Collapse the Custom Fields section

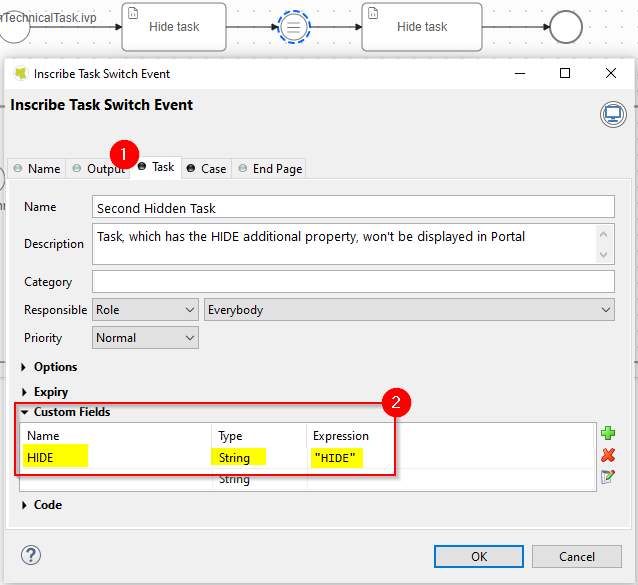pos(71,412)
